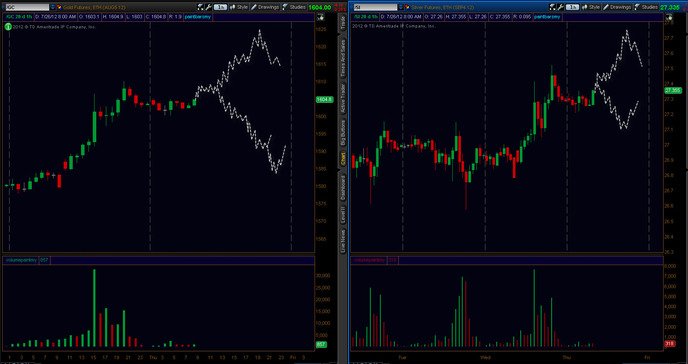The image size is (688, 364).
Task: Click the Gold chart corner camera icon
Action: click(320, 17)
